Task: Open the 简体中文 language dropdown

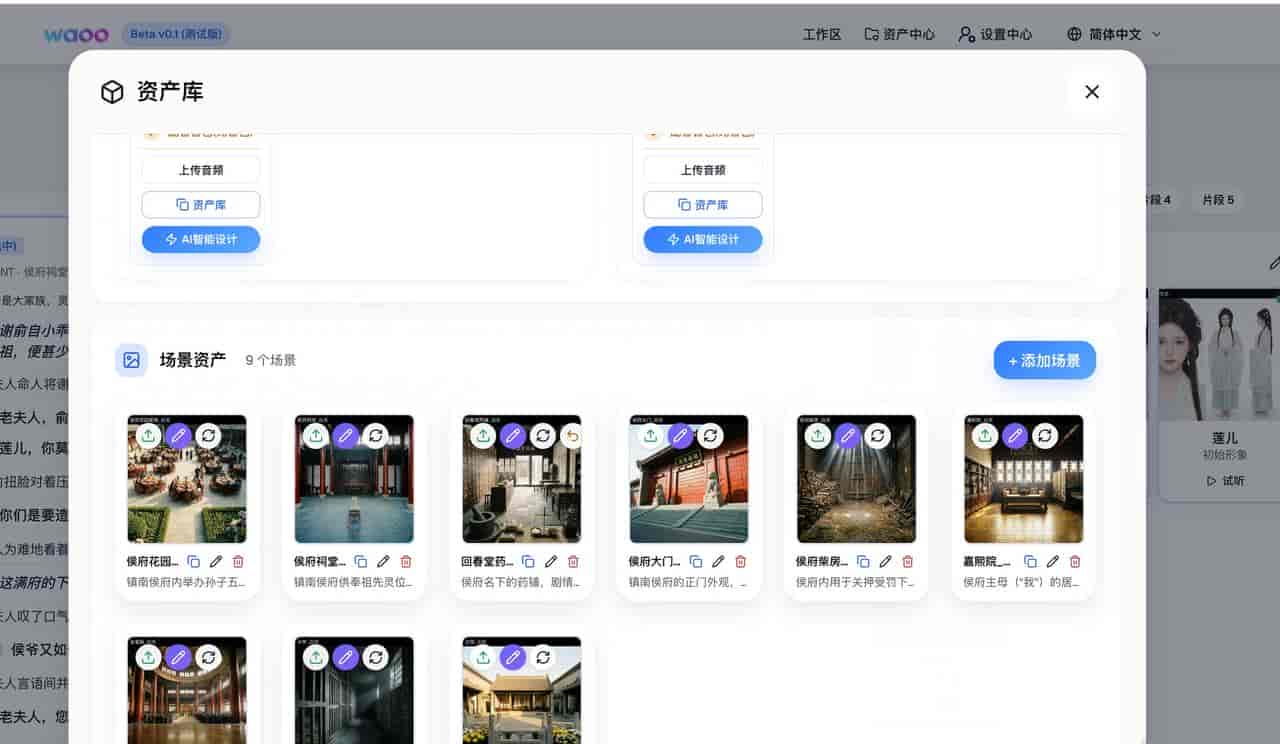Action: [x=1114, y=34]
